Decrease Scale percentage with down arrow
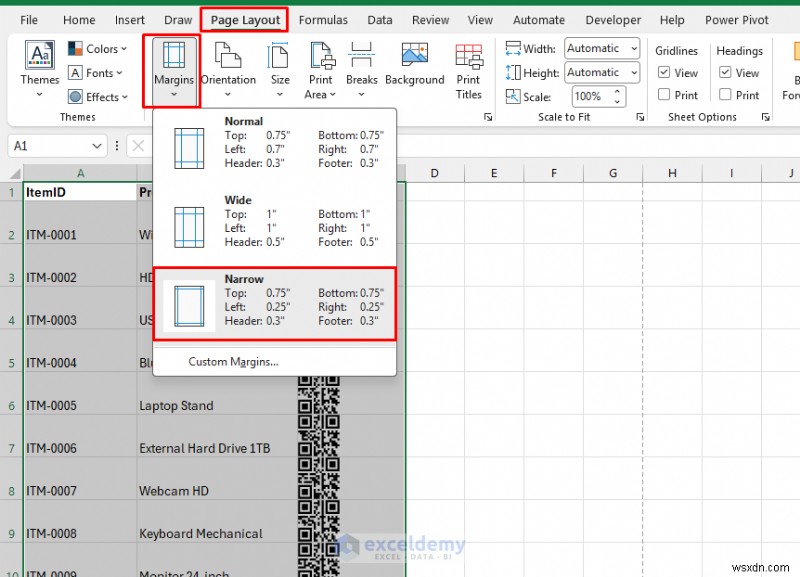 (x=617, y=102)
